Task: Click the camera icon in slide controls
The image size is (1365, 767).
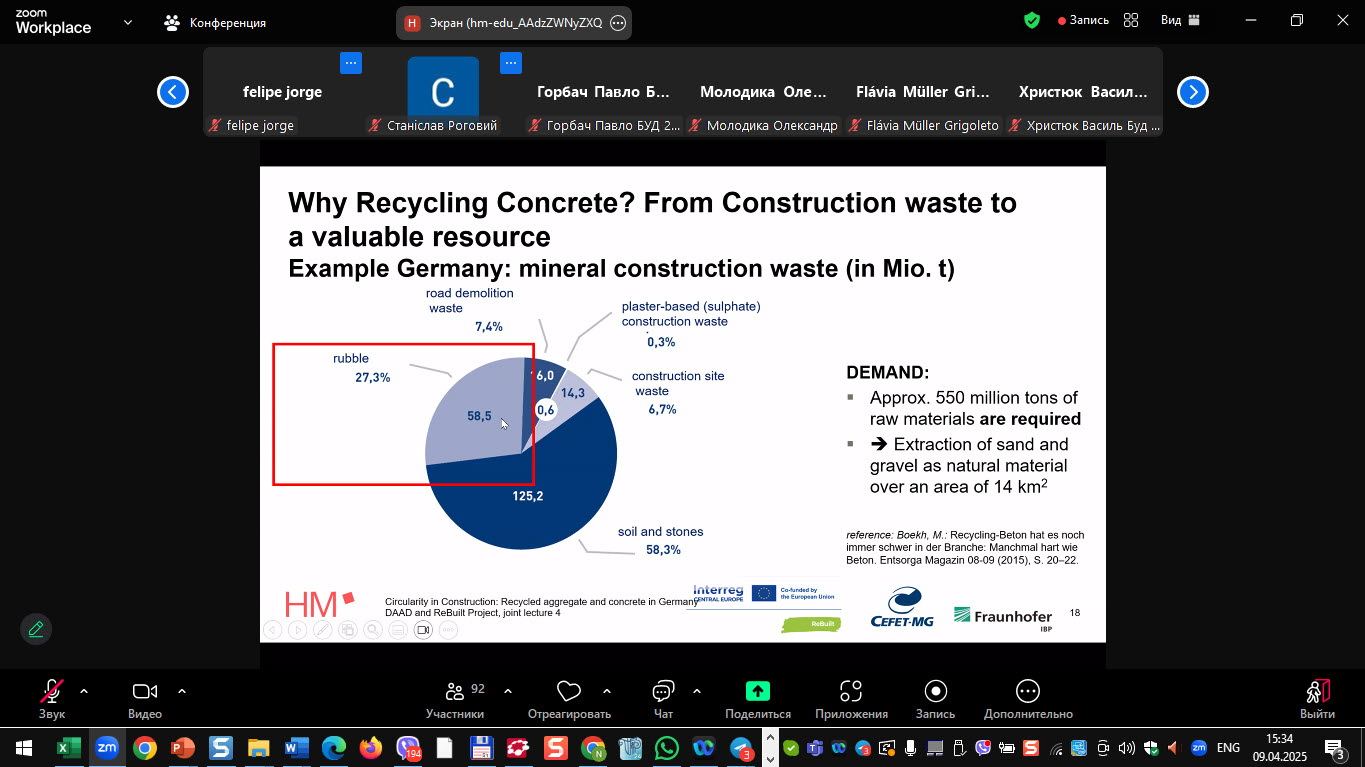Action: click(422, 629)
